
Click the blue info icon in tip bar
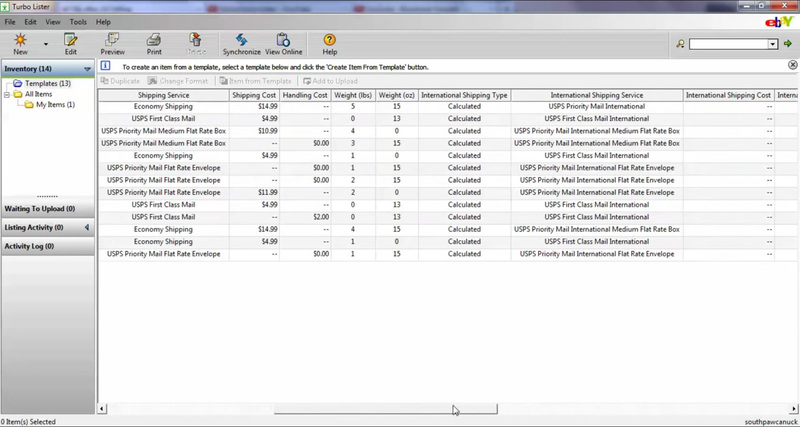tap(105, 65)
